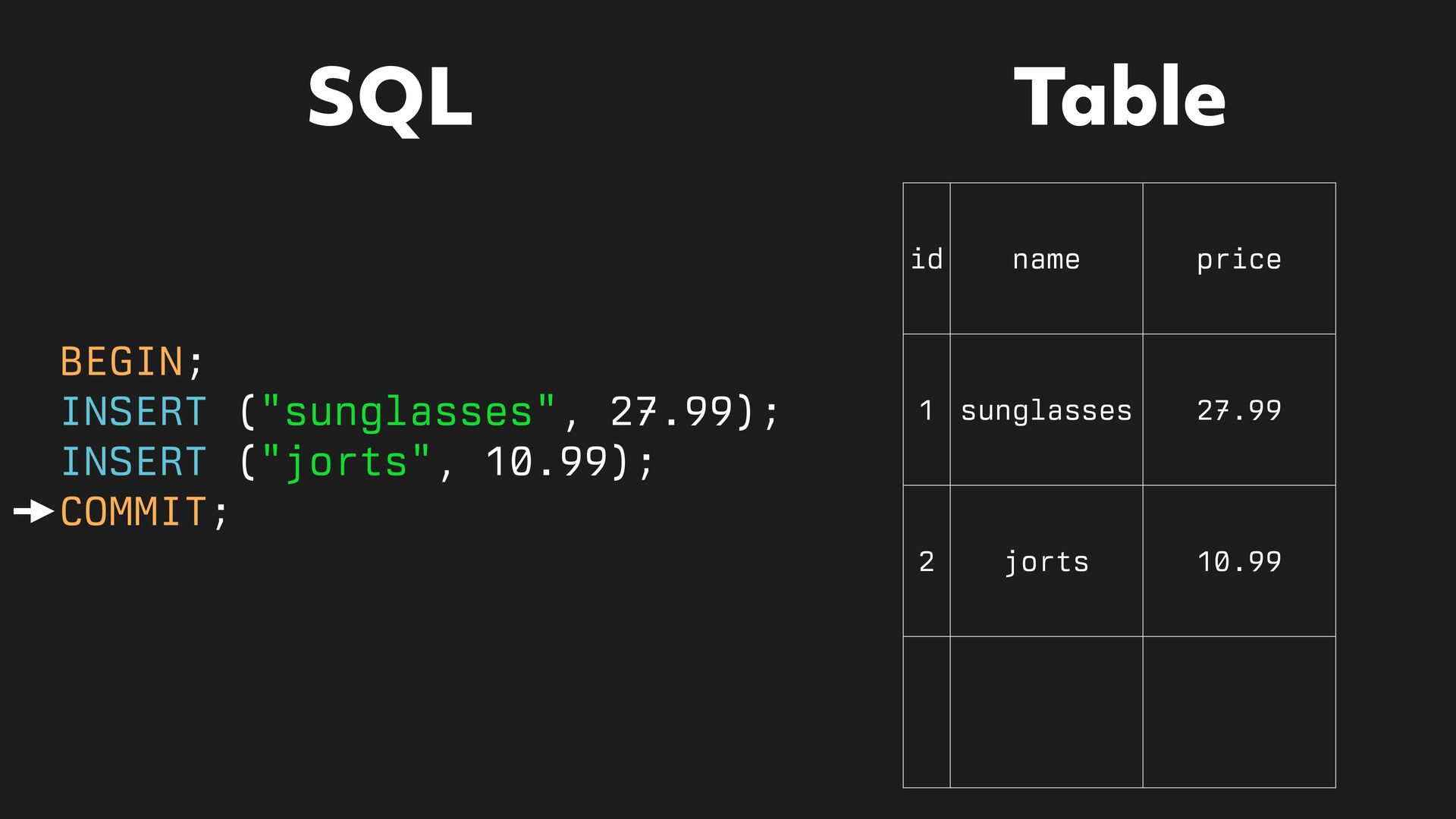Click the second INSERT keyword on jorts line
The height and width of the screenshot is (819, 1456).
pos(133,463)
